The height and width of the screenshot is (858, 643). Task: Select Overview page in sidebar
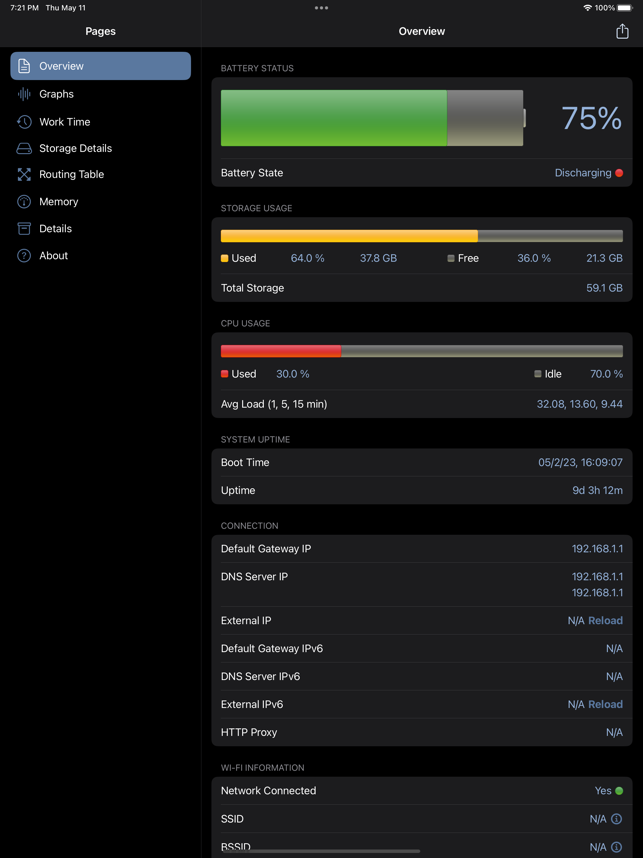point(101,66)
